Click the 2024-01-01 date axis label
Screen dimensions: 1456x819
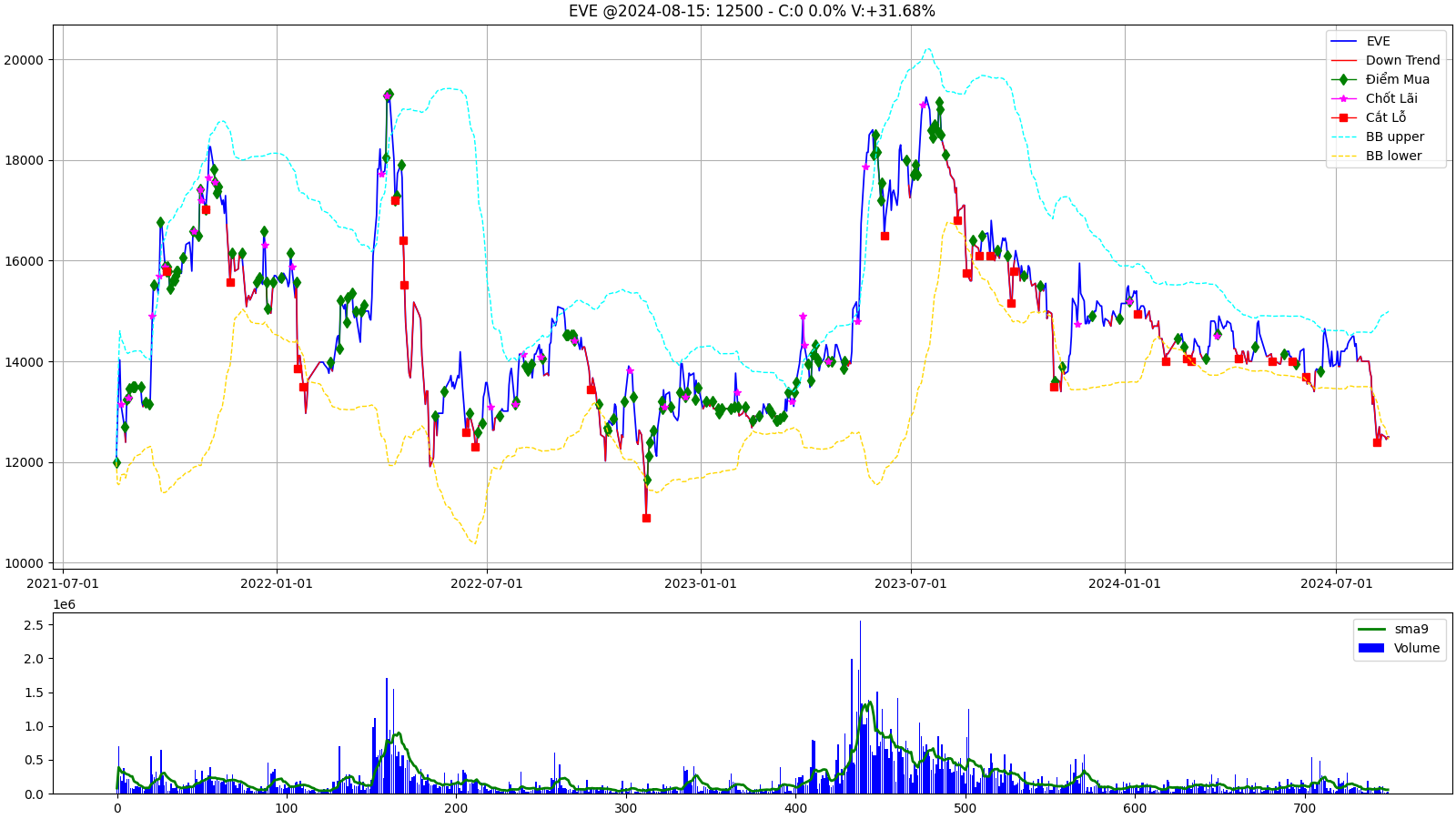point(1125,583)
